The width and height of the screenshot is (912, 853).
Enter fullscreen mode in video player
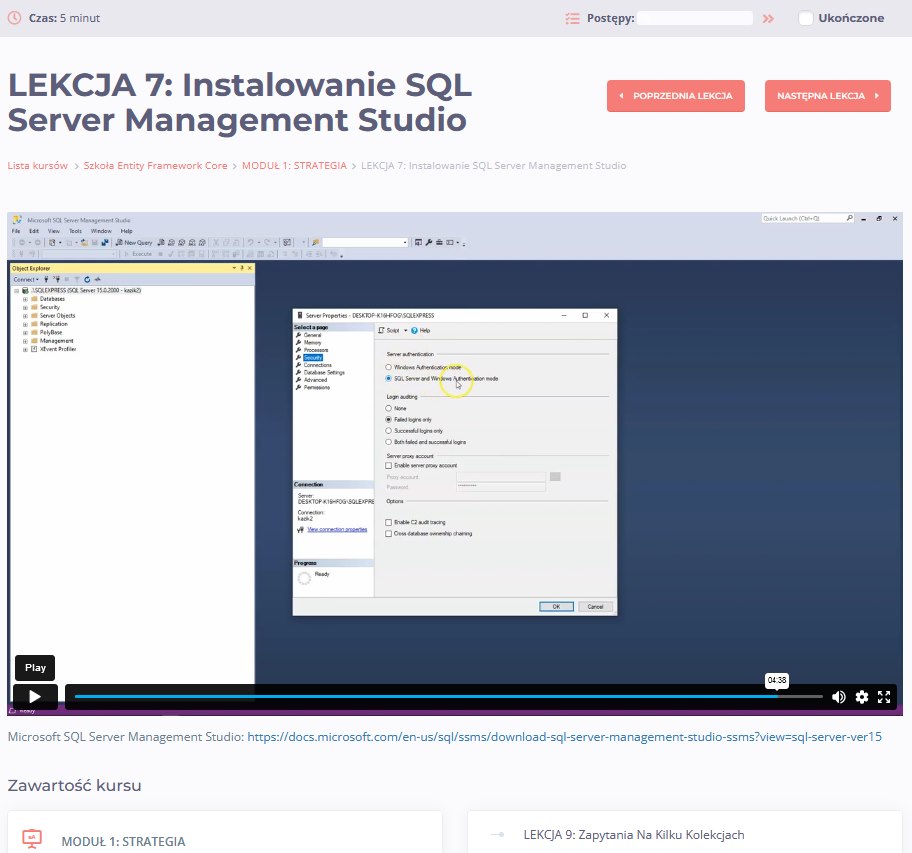click(884, 697)
